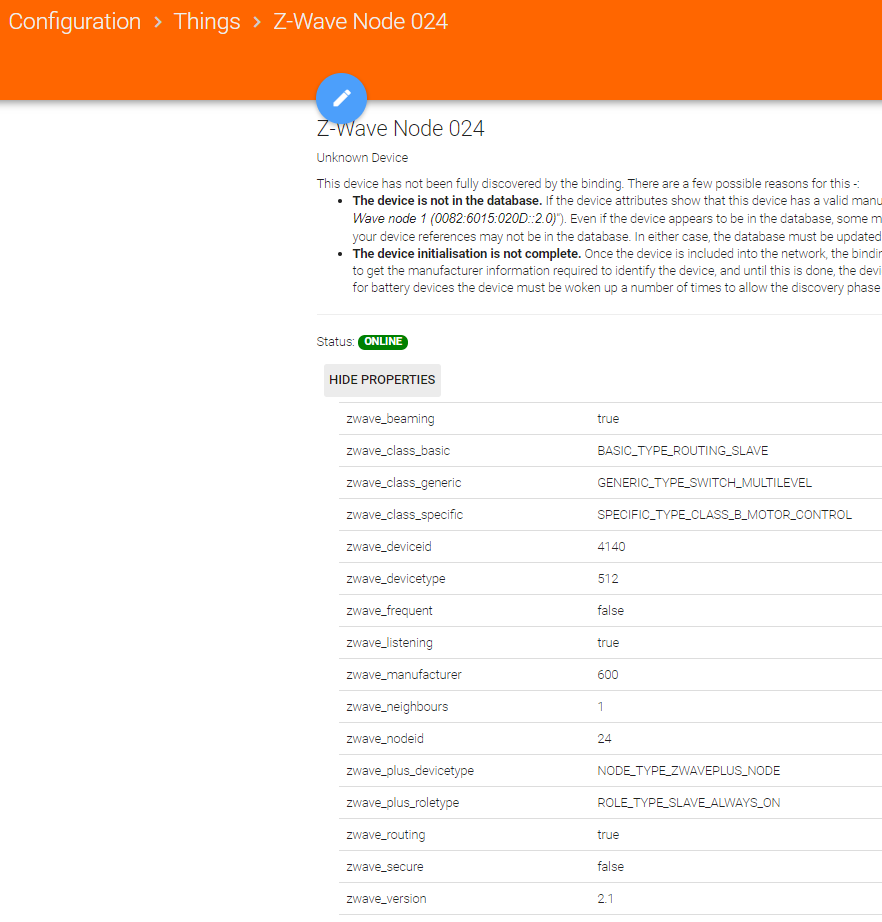This screenshot has height=922, width=882.
Task: Select the zwave_neighbours property name
Action: pos(397,707)
